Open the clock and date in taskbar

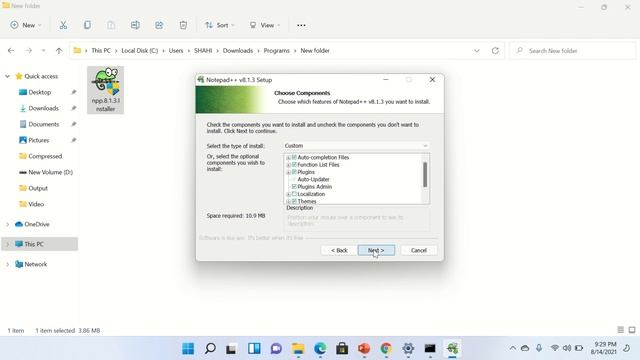[603, 348]
